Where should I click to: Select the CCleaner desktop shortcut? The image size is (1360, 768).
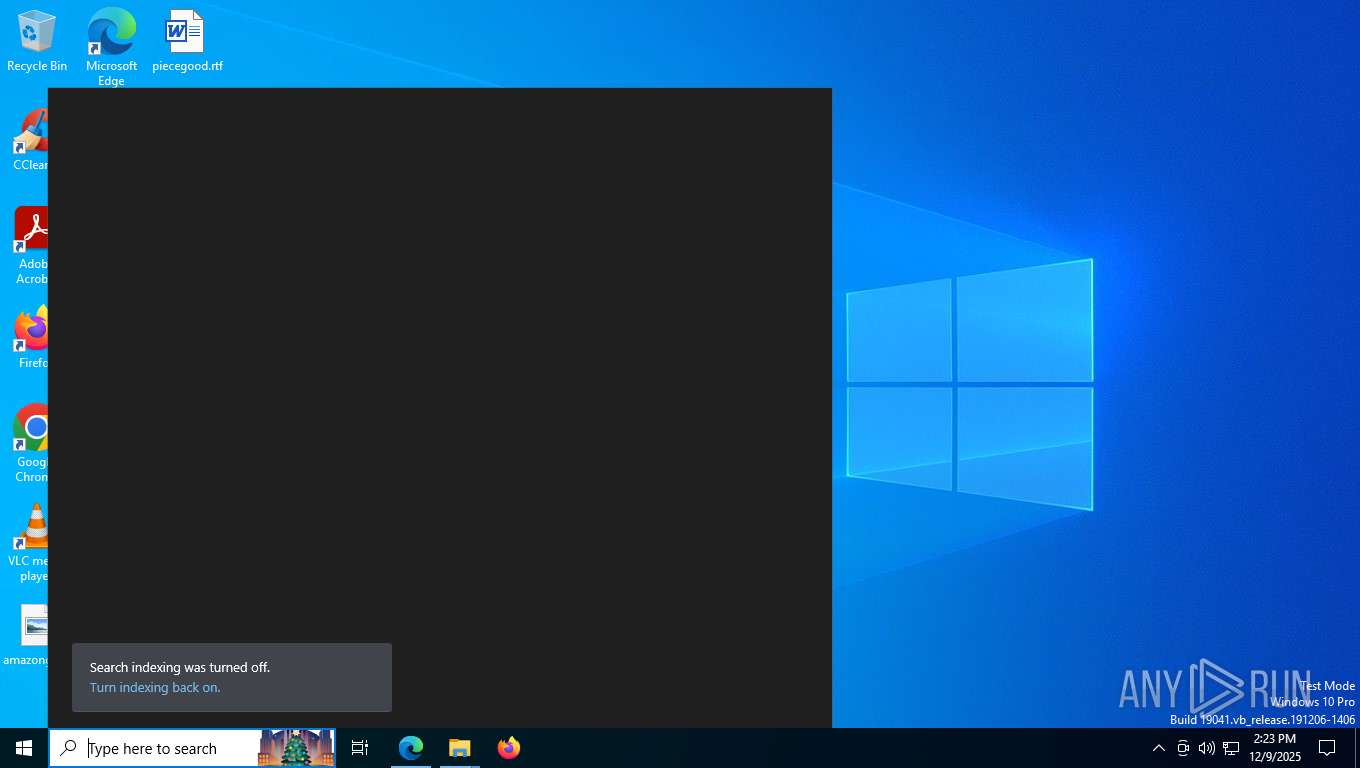coord(29,139)
